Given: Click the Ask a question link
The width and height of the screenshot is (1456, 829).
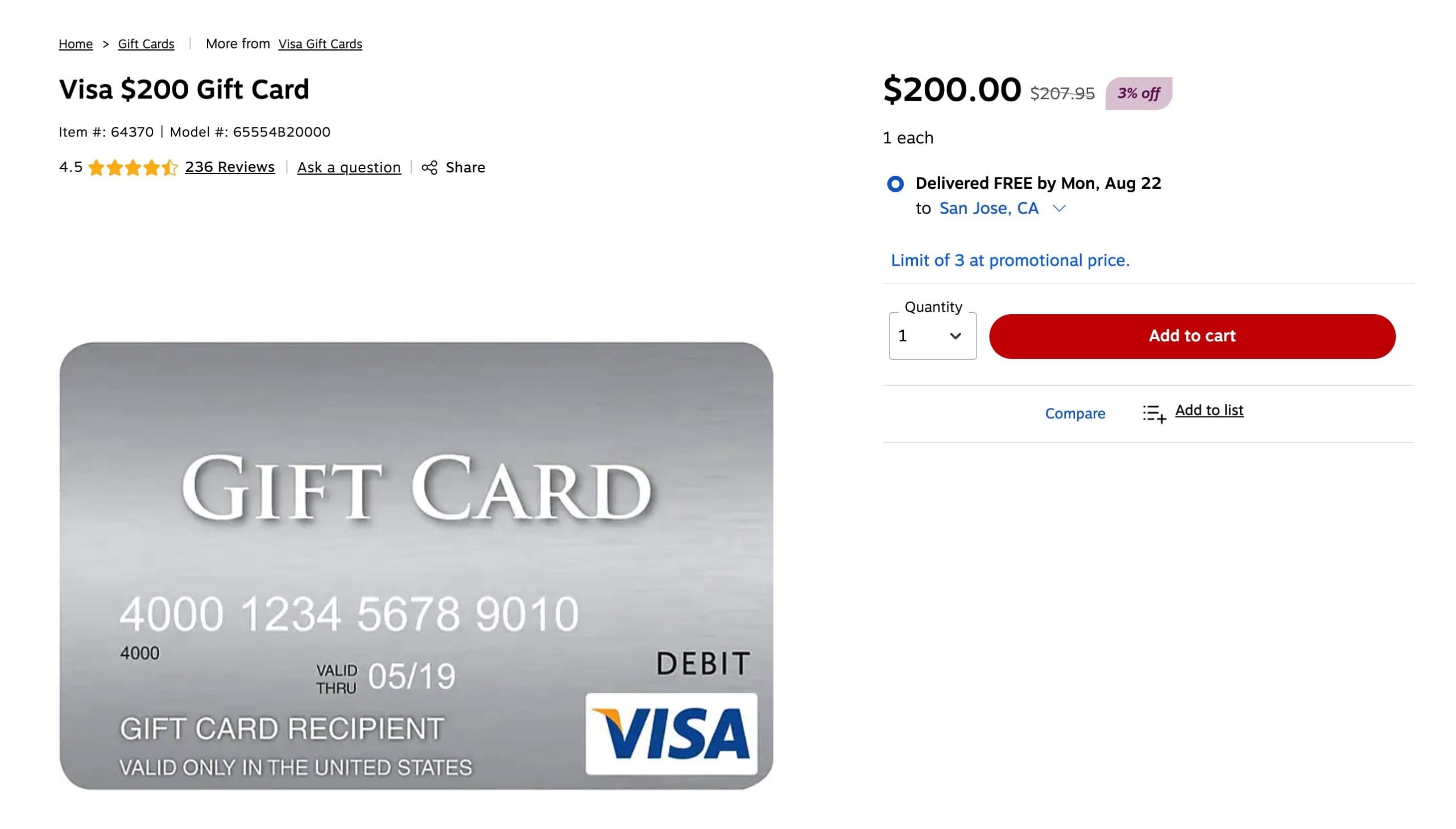Looking at the screenshot, I should 349,167.
